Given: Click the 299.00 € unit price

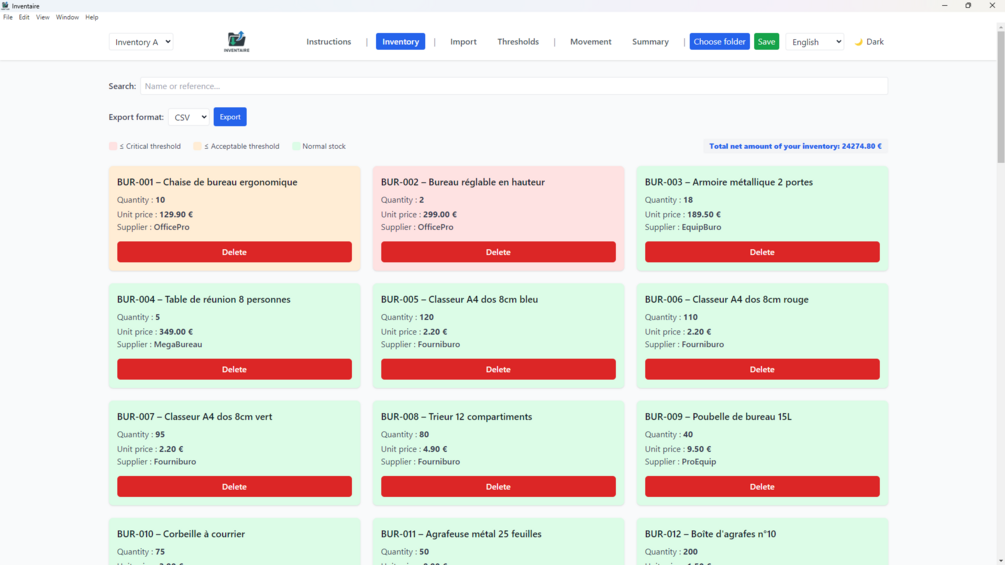Looking at the screenshot, I should [x=440, y=215].
